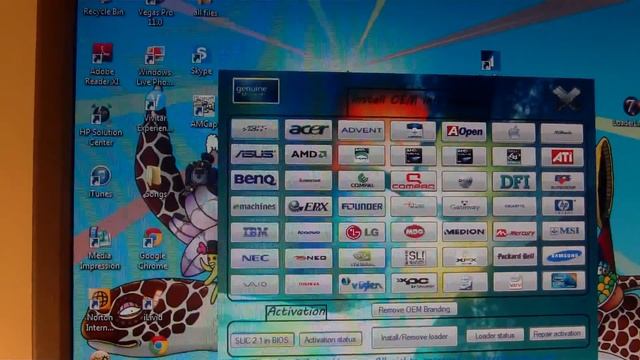Select the Lenovo brand tile
The image size is (640, 360).
[308, 232]
